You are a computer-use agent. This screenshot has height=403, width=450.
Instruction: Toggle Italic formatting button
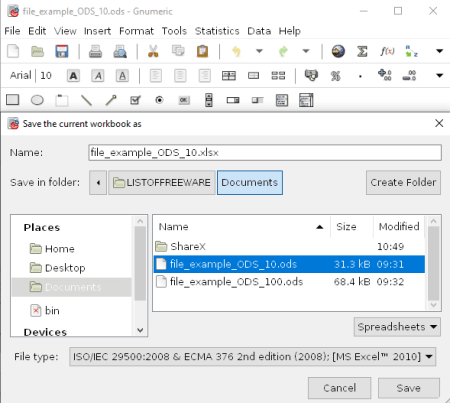[x=98, y=76]
